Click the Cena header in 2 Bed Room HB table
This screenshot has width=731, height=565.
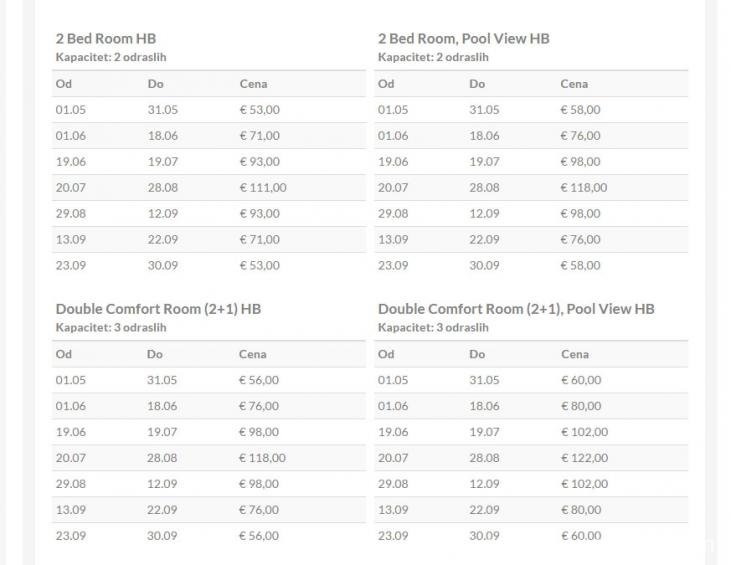[x=254, y=84]
